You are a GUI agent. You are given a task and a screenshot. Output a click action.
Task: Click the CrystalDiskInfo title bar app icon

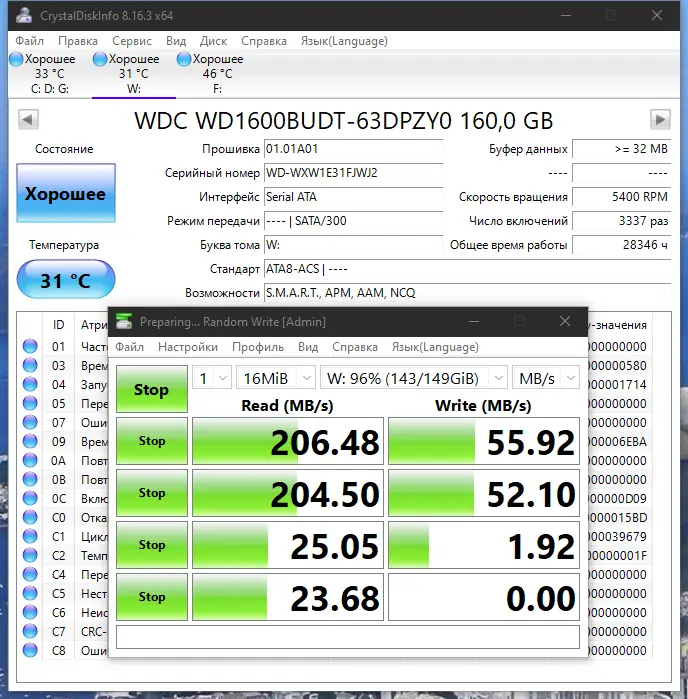24,16
